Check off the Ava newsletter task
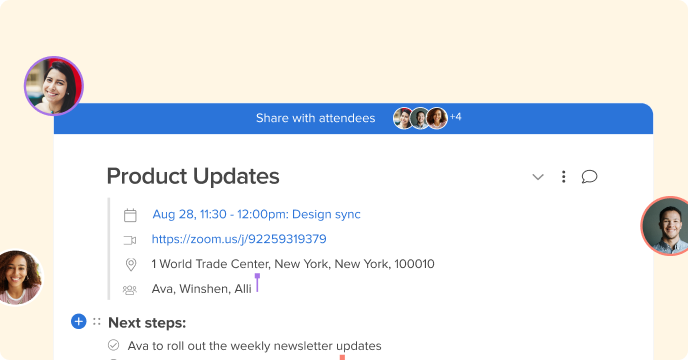 point(113,345)
